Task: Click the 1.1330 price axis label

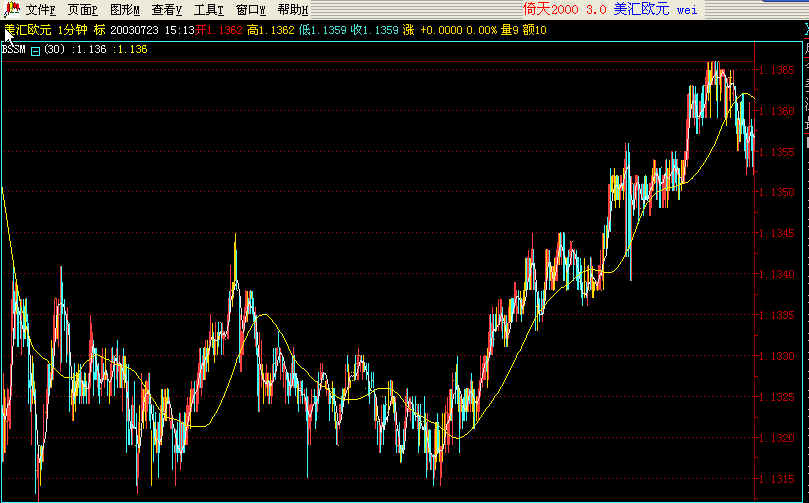Action: [x=777, y=355]
